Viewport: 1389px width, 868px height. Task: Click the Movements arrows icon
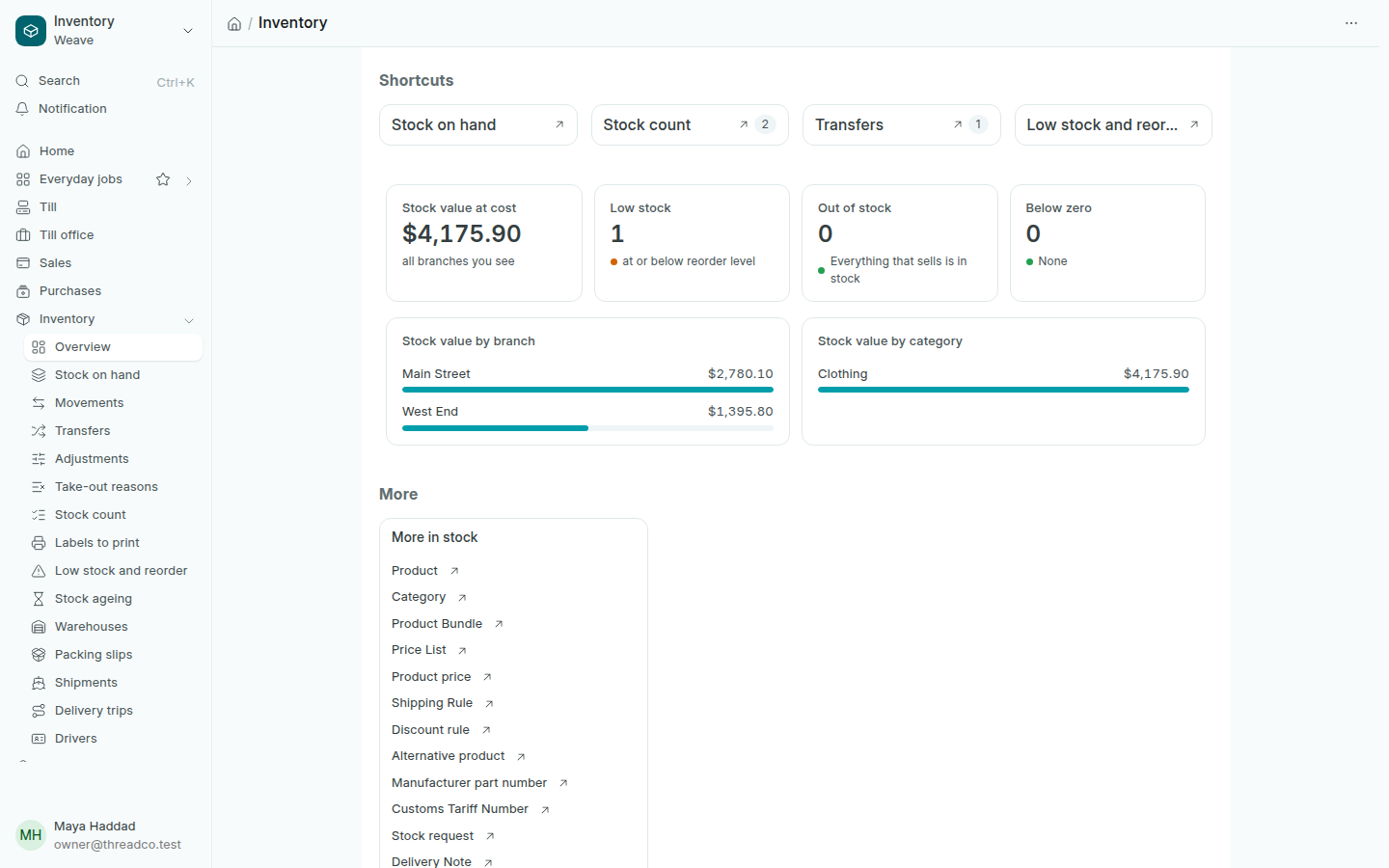[39, 403]
